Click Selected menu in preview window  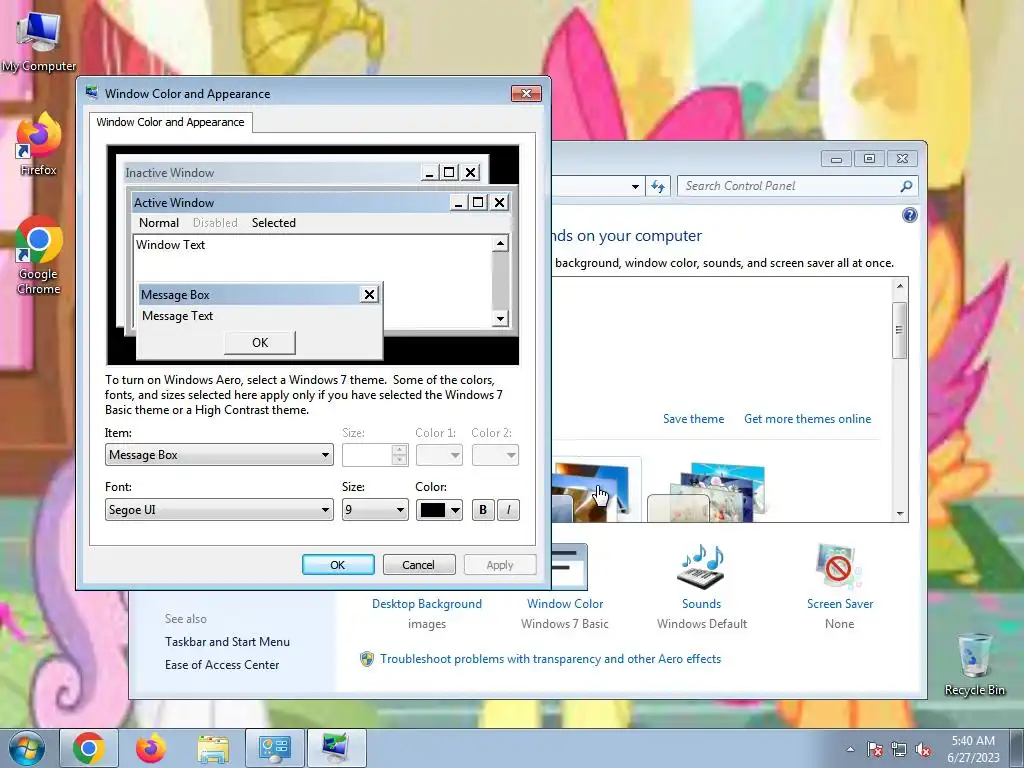[274, 223]
